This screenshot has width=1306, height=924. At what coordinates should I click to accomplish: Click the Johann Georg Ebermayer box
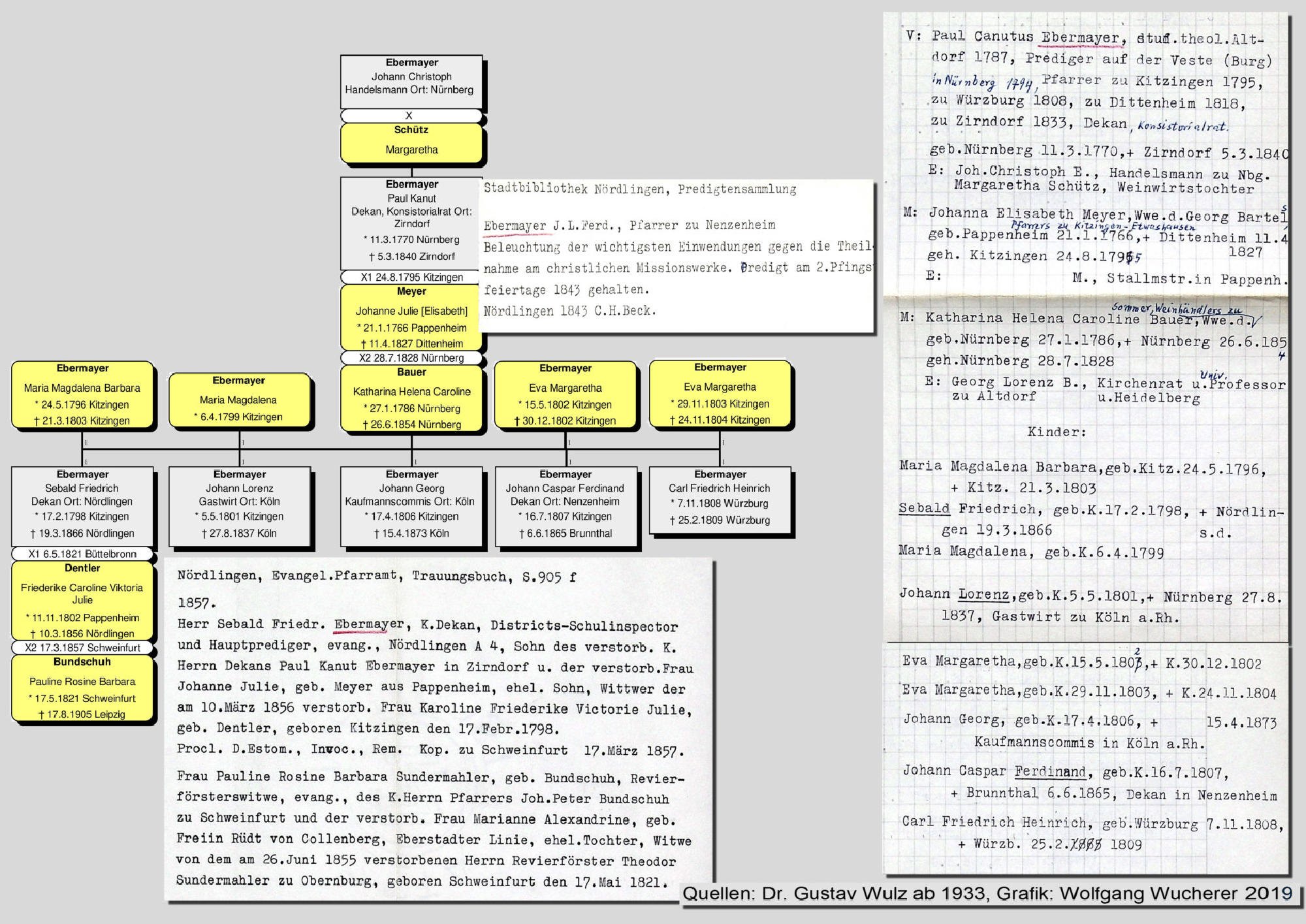(411, 505)
